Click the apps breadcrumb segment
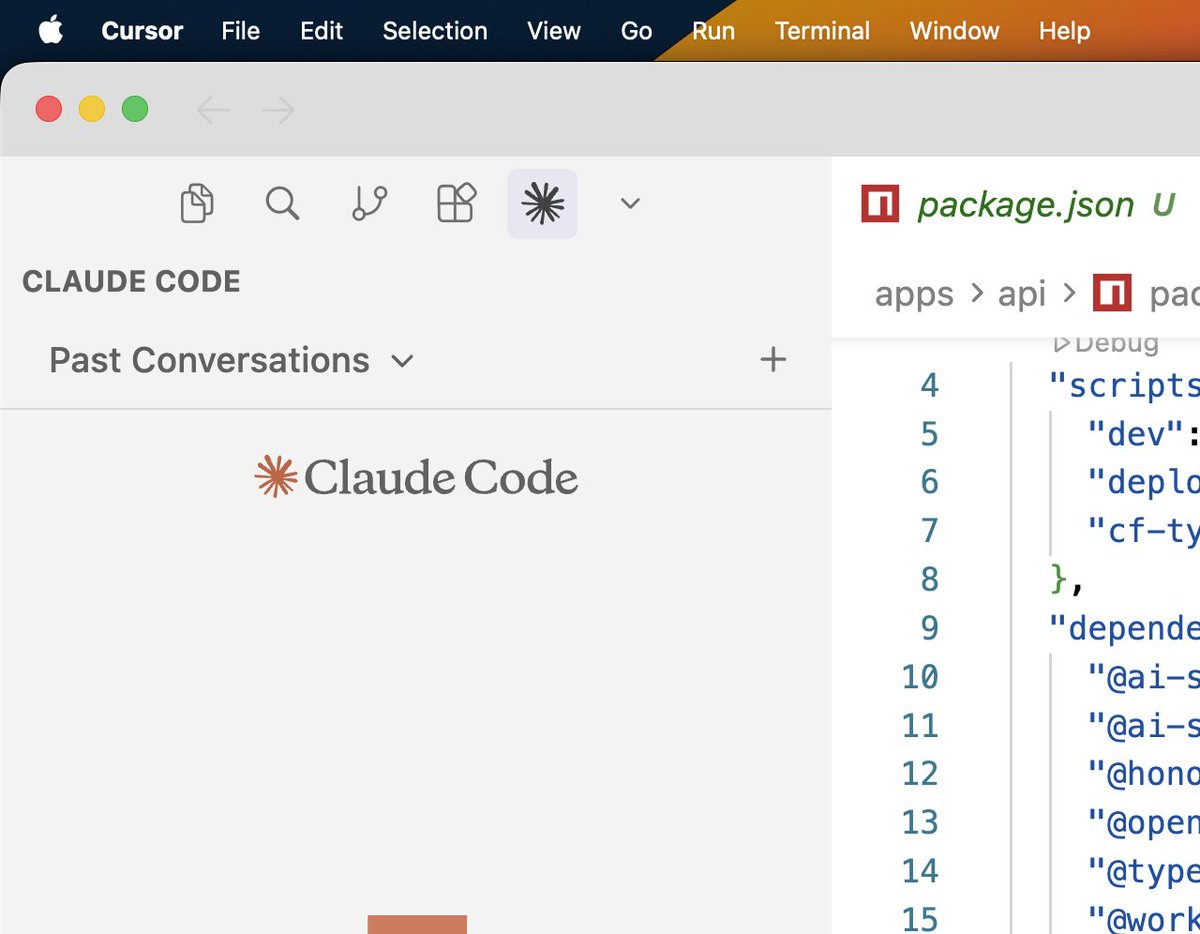Screen dimensions: 1200x934 click(914, 294)
